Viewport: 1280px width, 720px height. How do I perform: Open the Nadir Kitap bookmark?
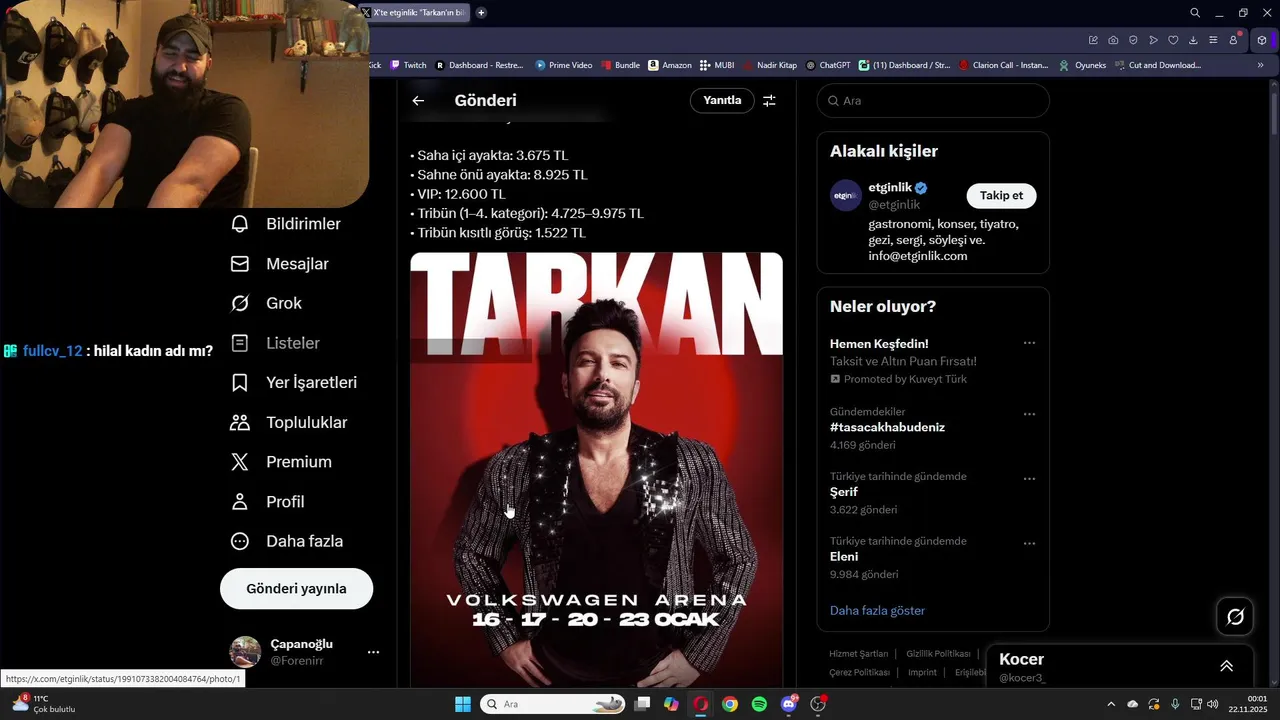769,65
